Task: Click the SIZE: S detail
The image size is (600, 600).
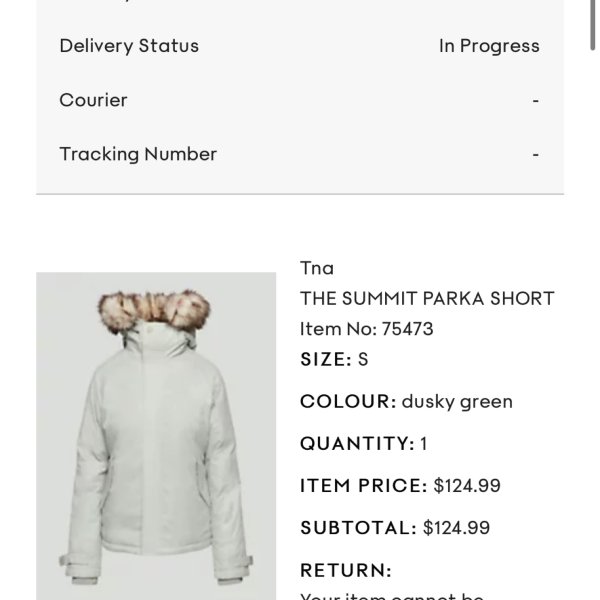Action: pos(334,359)
